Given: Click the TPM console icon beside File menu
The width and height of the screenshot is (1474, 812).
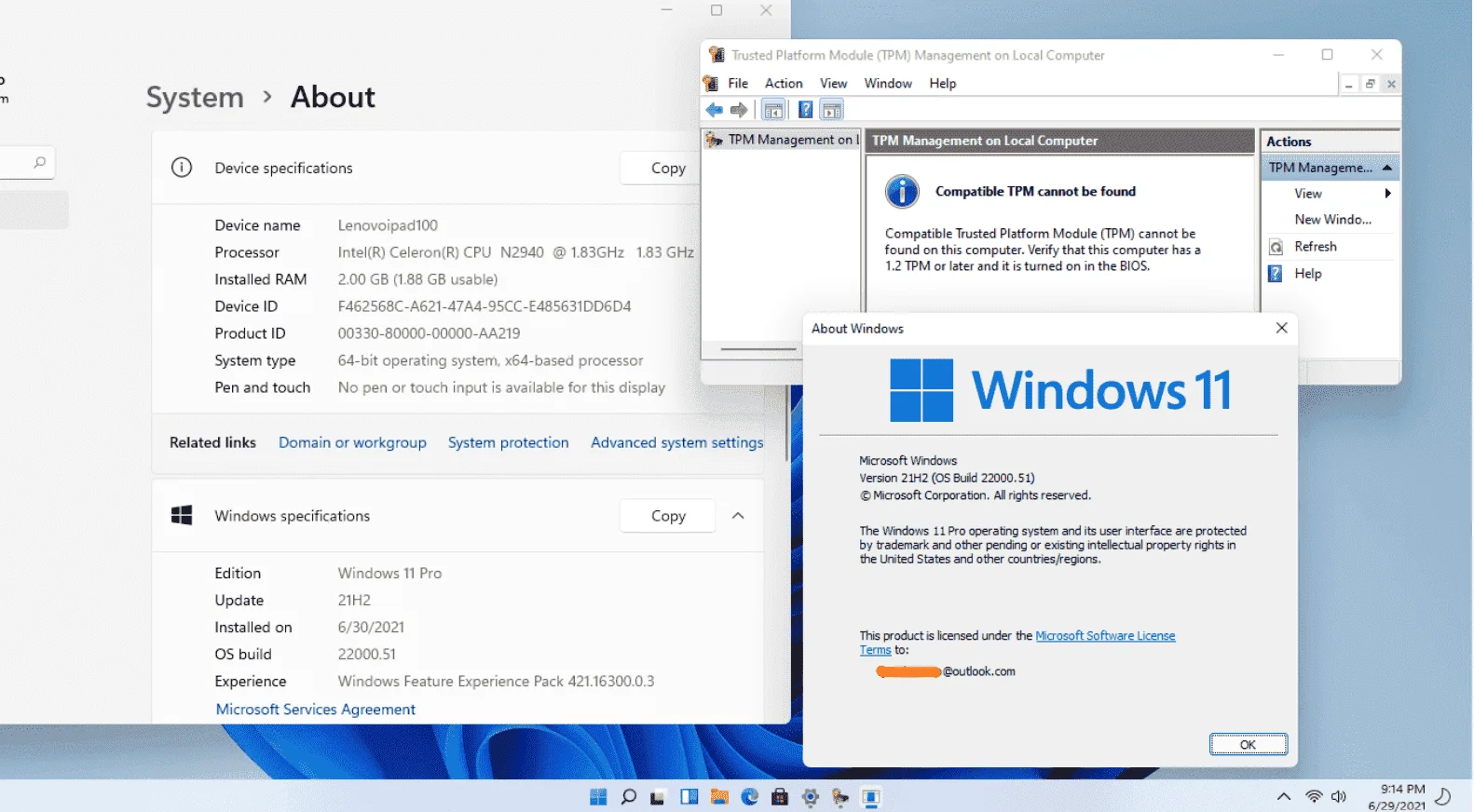Looking at the screenshot, I should (711, 83).
